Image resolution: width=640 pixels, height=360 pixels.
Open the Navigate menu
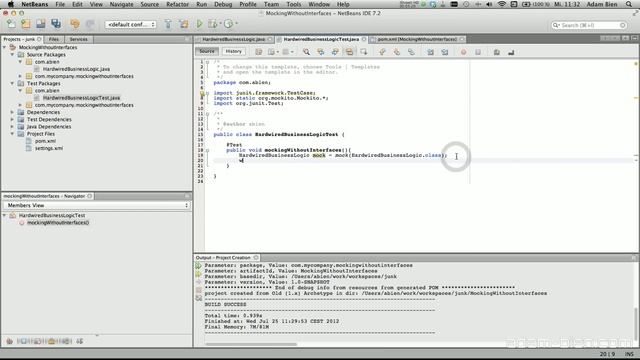[121, 4]
